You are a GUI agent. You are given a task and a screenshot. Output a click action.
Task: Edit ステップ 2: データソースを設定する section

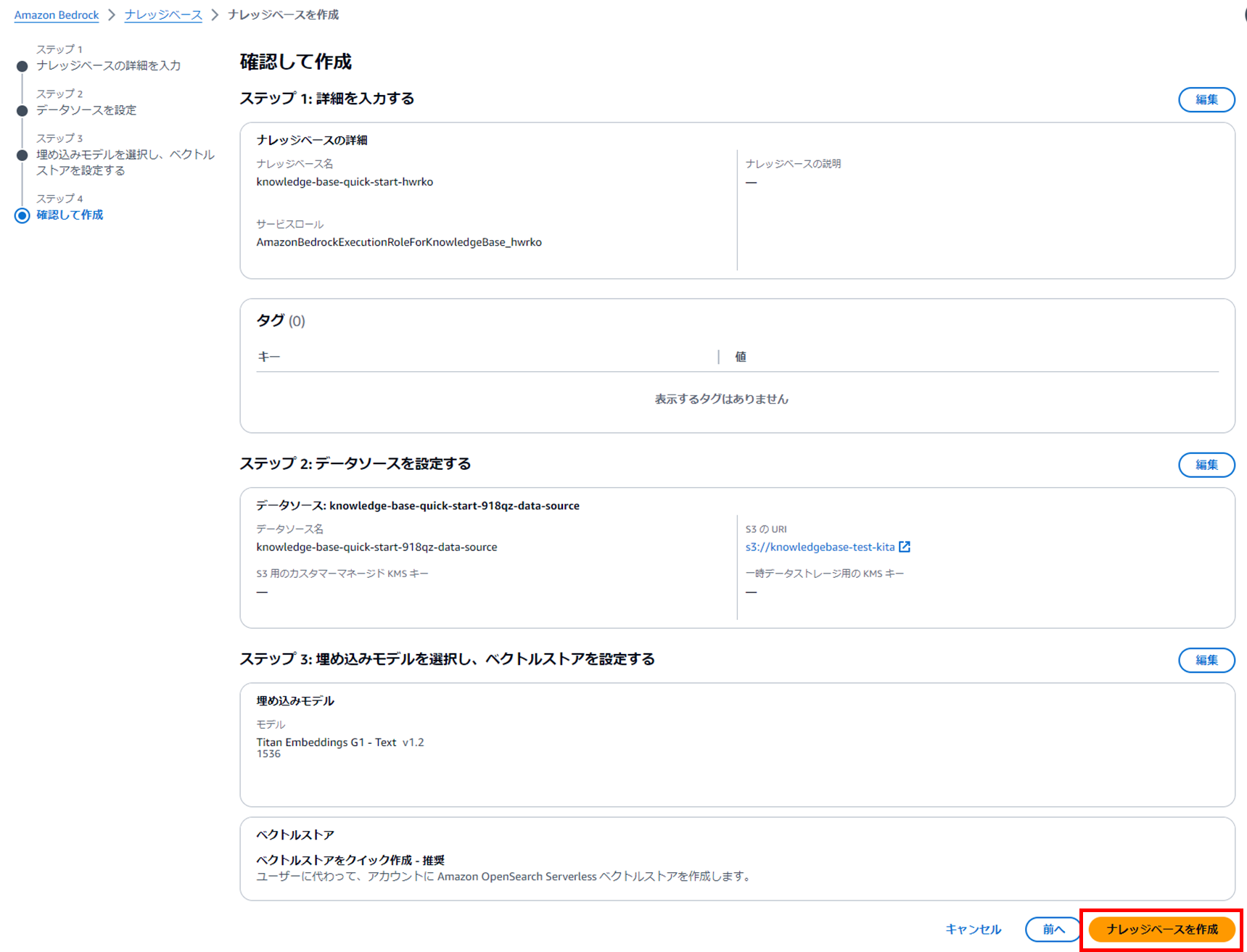coord(1206,465)
